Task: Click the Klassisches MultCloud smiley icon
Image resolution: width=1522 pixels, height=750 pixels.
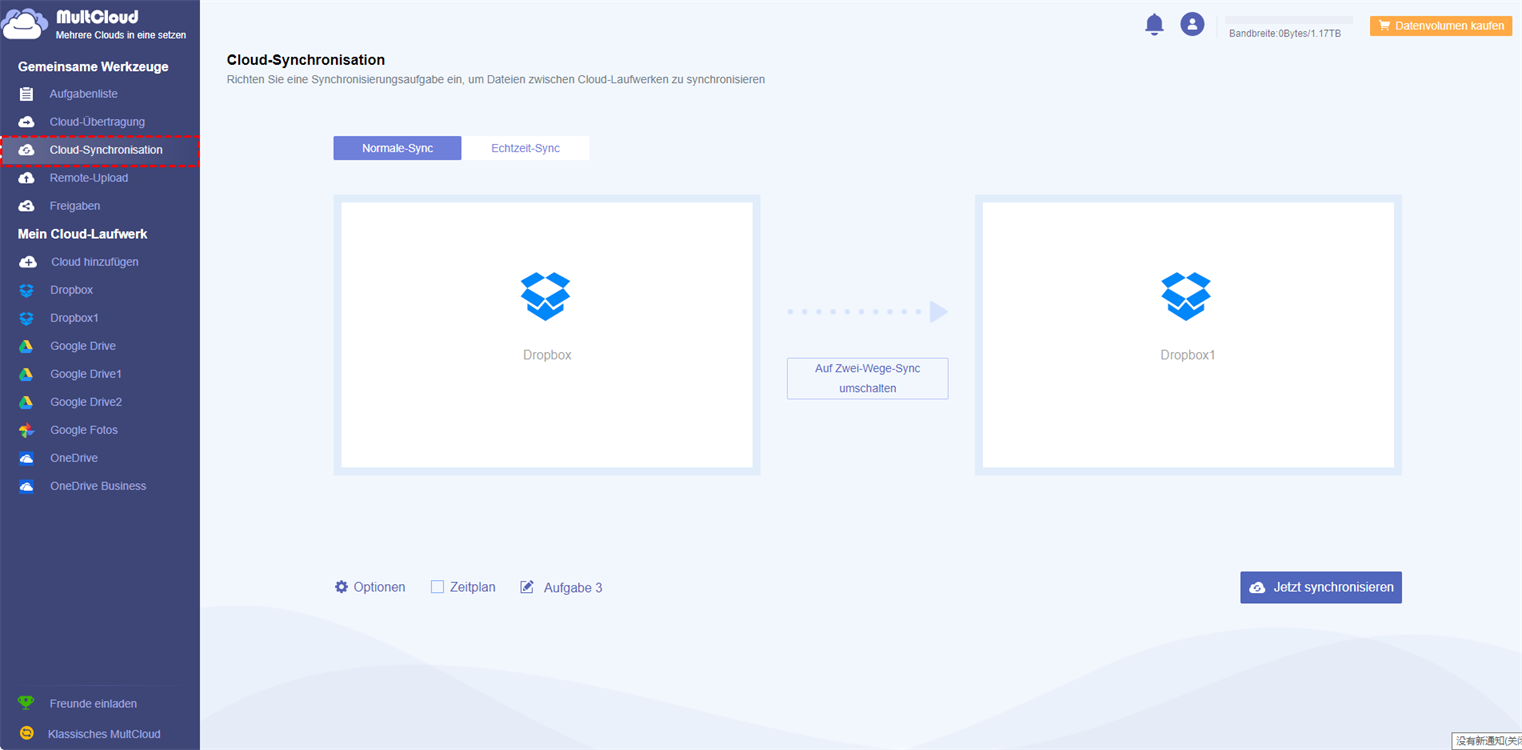Action: point(26,733)
